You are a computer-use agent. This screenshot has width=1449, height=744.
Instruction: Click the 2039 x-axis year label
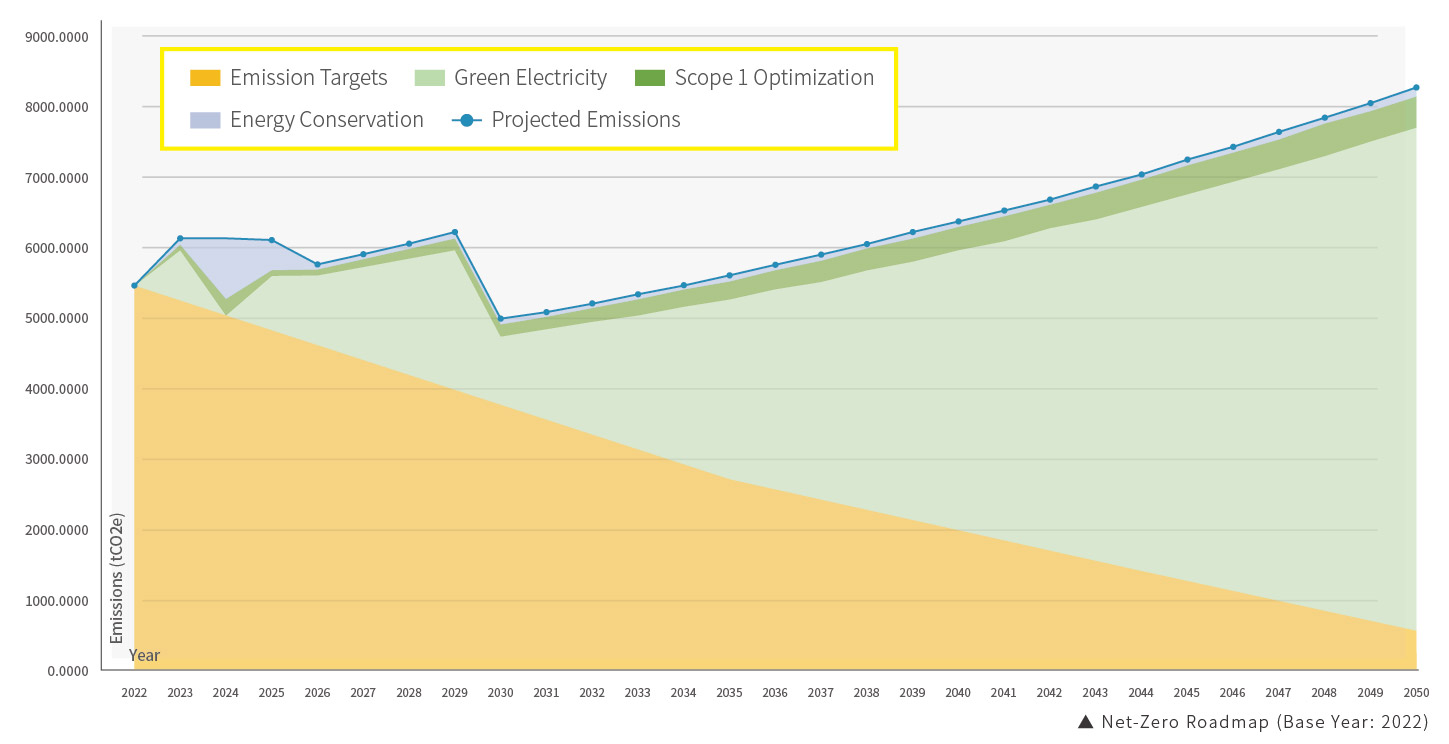913,692
